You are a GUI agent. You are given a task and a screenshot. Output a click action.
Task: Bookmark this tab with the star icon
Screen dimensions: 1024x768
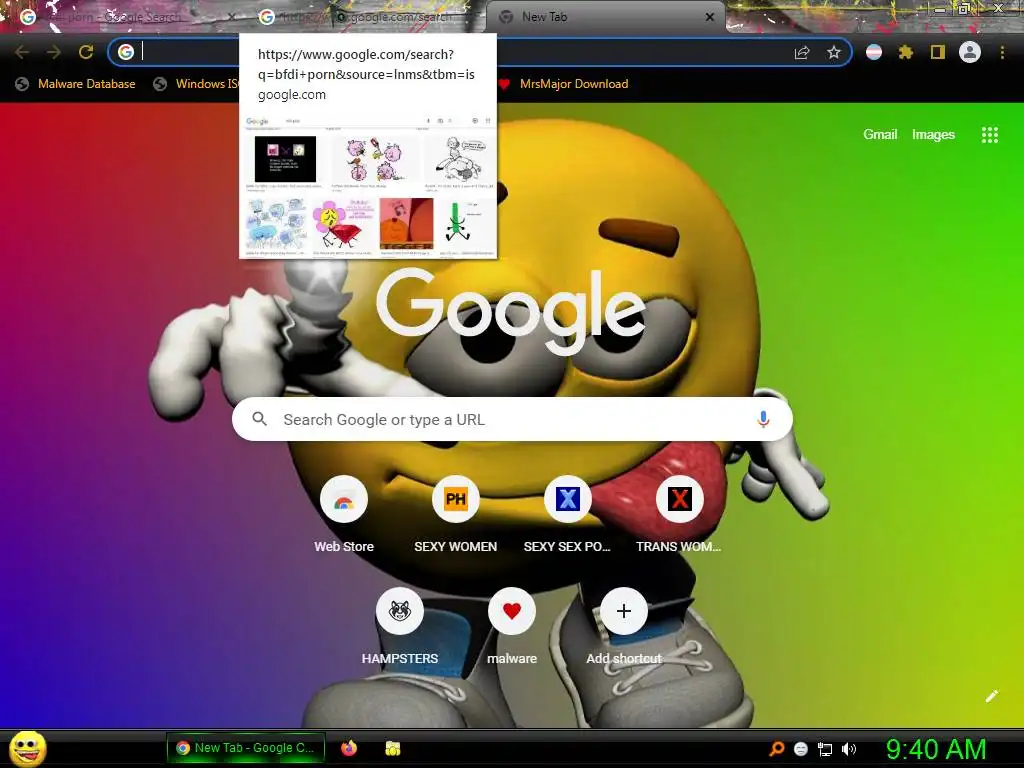click(x=834, y=52)
